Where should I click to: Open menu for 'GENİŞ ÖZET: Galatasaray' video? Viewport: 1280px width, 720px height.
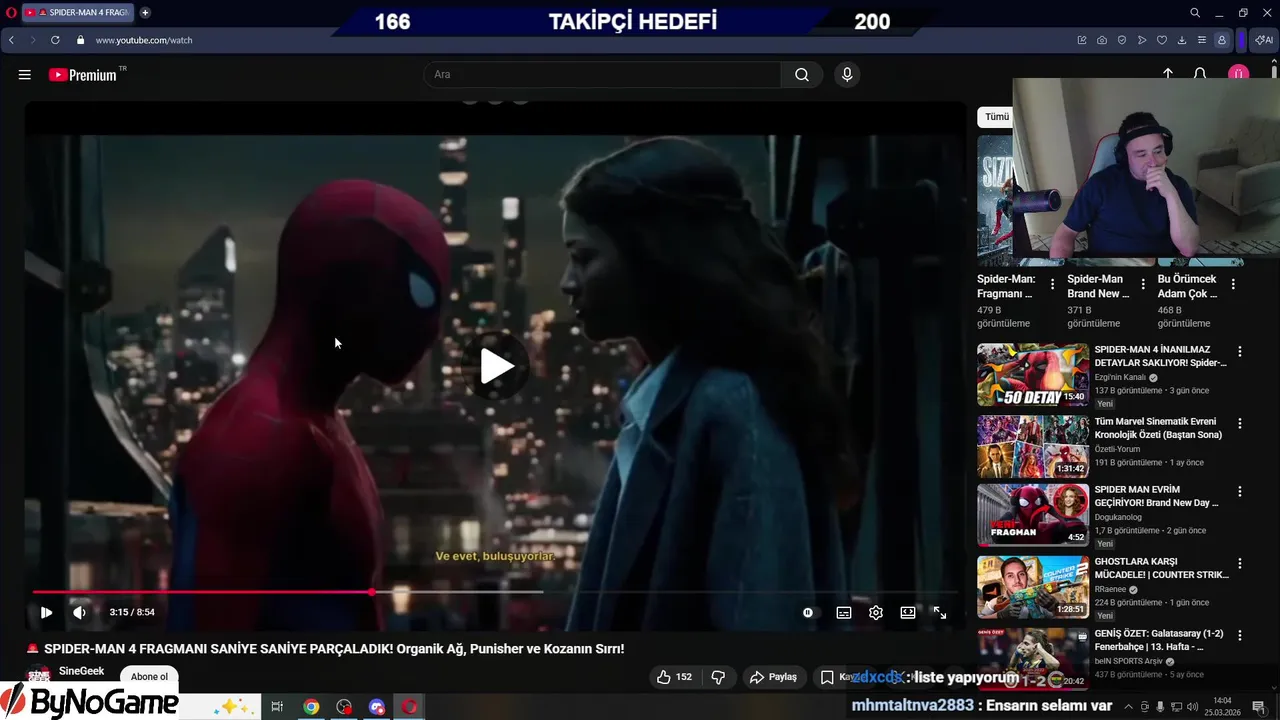point(1240,635)
